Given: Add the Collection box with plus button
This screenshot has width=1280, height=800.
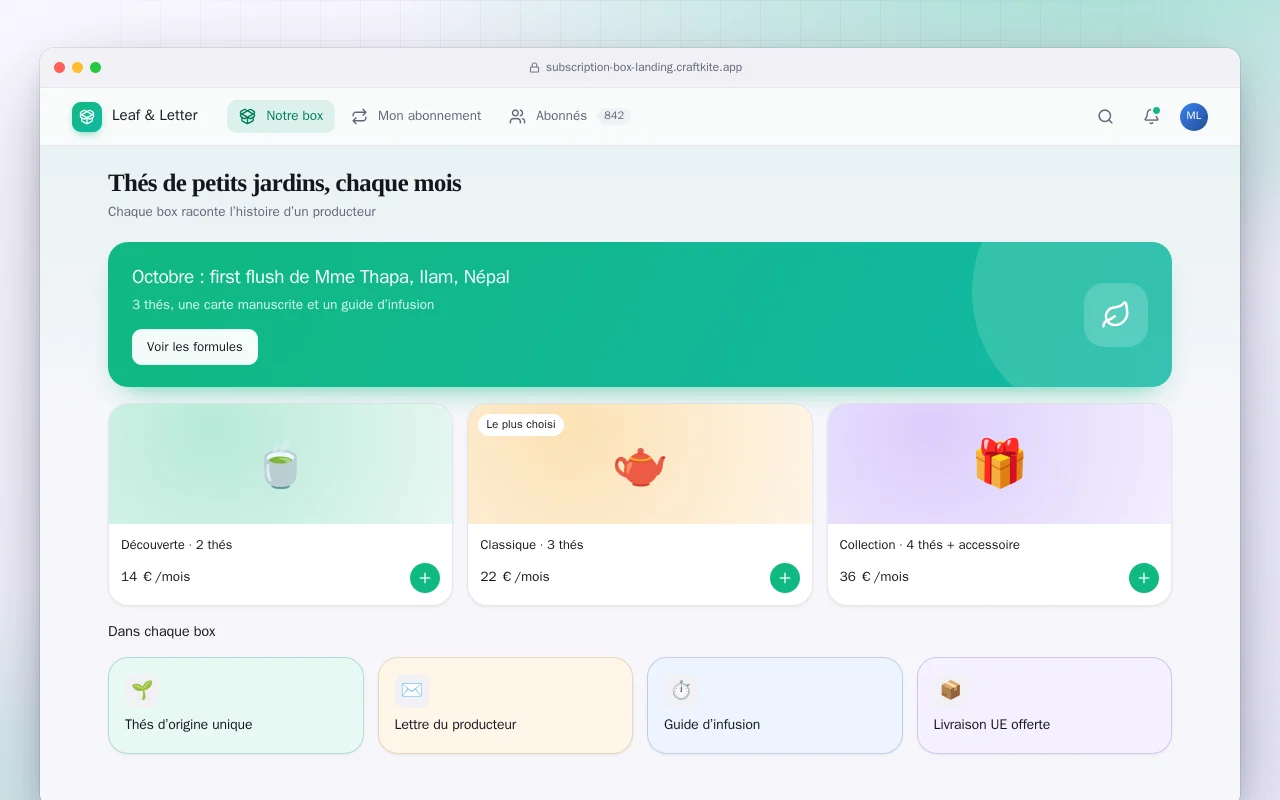Looking at the screenshot, I should (1144, 578).
